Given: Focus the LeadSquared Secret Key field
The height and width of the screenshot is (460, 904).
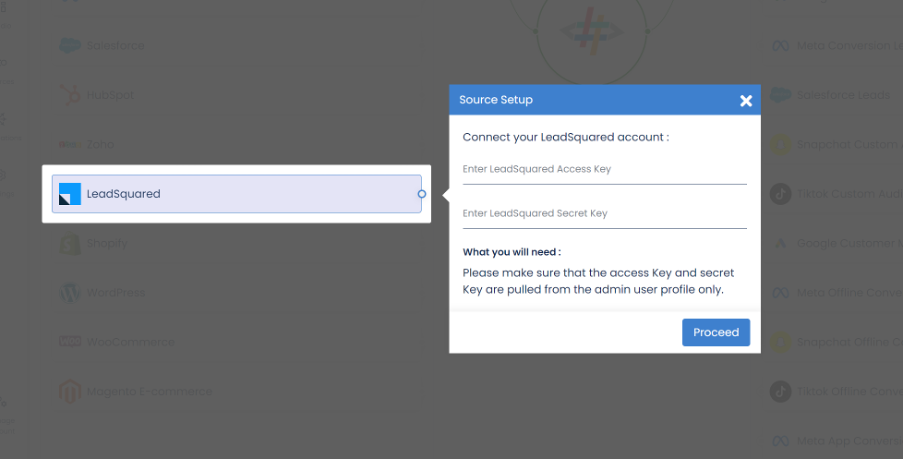Looking at the screenshot, I should coord(604,214).
